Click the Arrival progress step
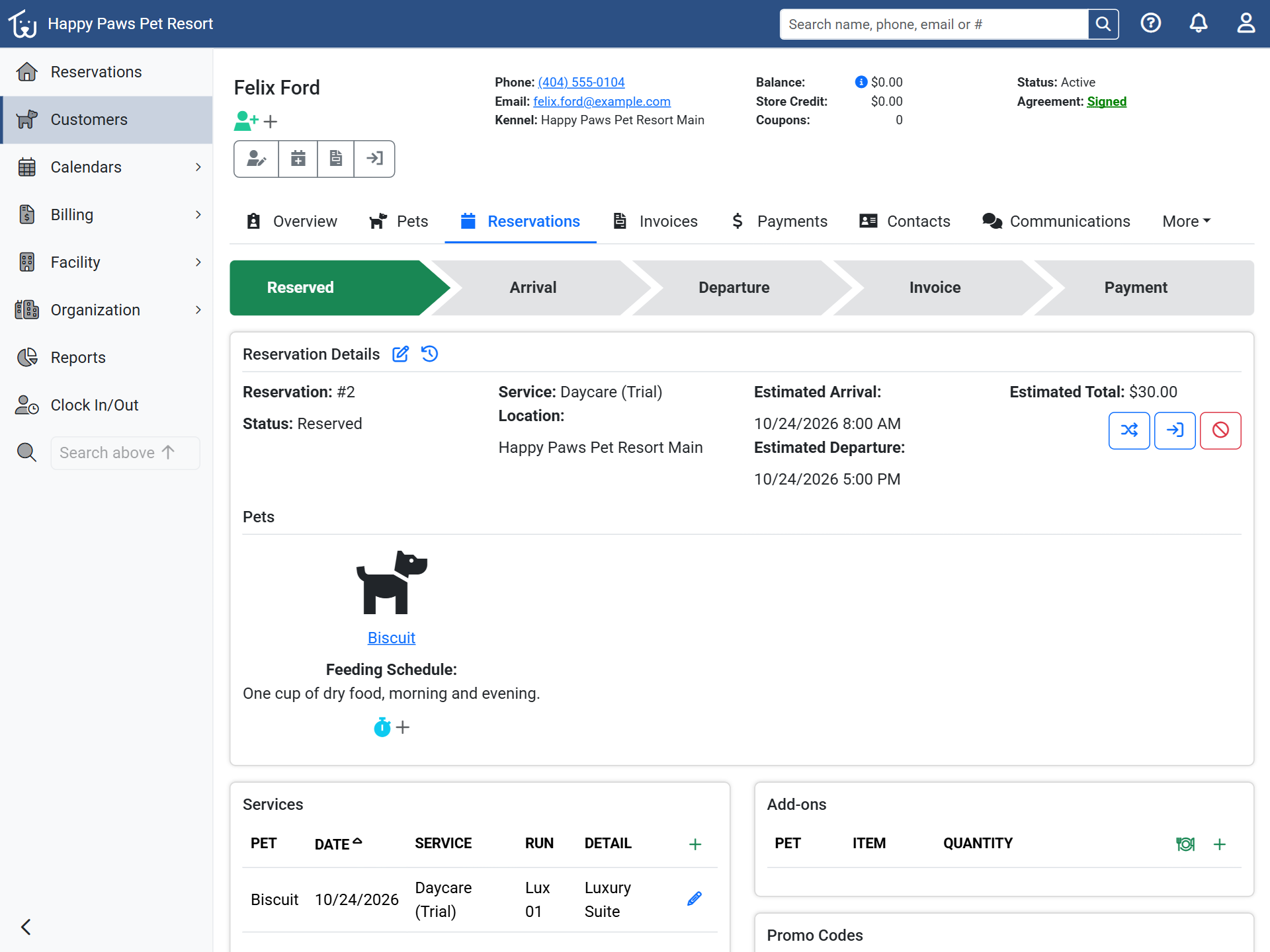 (x=533, y=288)
